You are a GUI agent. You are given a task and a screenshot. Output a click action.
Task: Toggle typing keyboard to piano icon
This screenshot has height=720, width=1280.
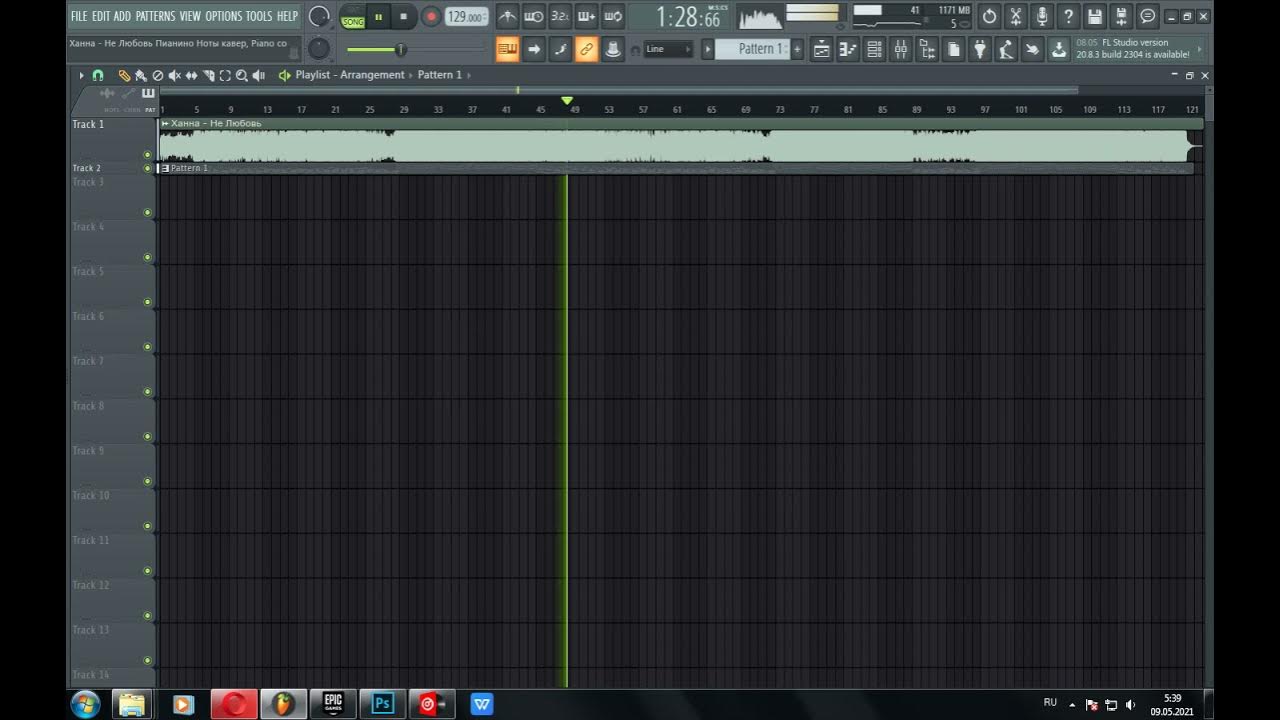(x=508, y=49)
